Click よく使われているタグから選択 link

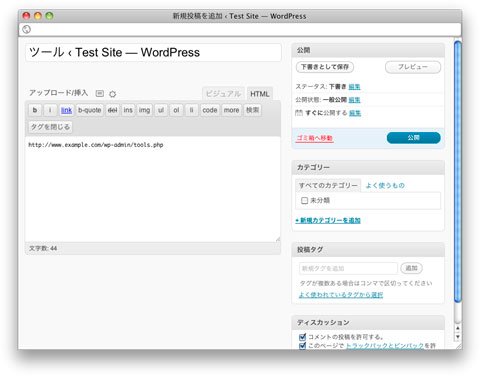(341, 295)
